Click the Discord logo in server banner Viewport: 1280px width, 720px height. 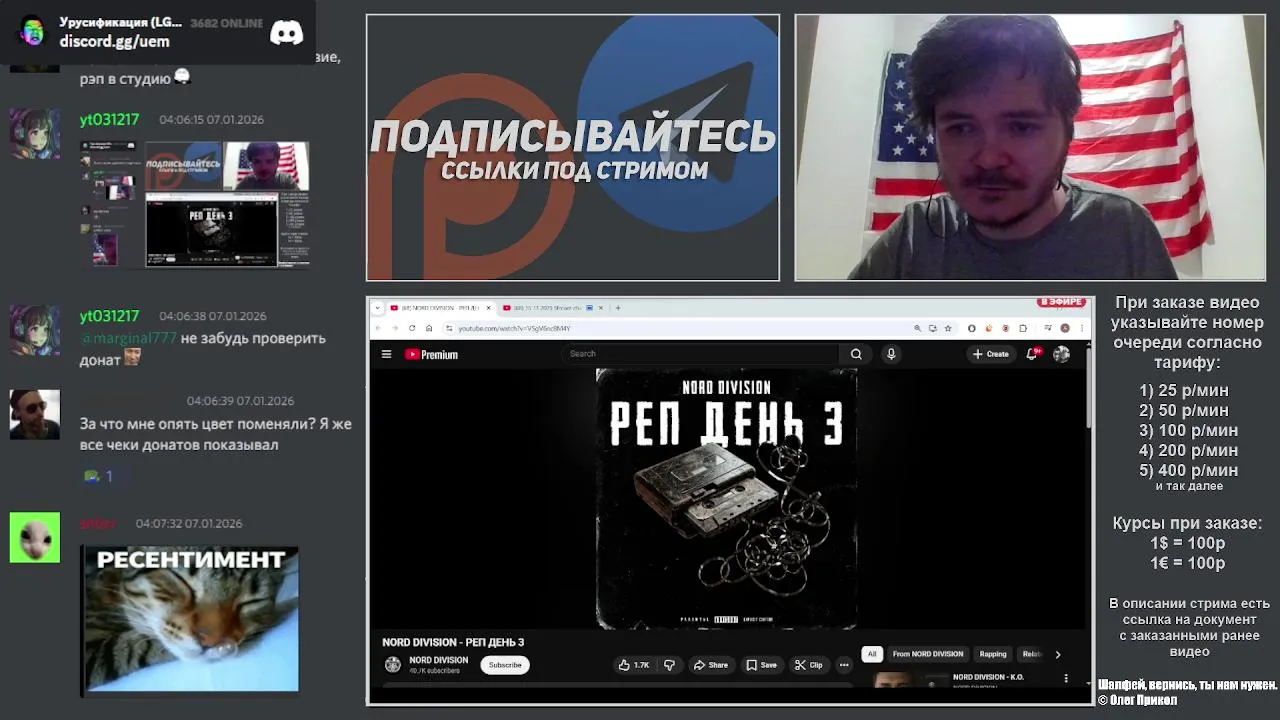[286, 33]
